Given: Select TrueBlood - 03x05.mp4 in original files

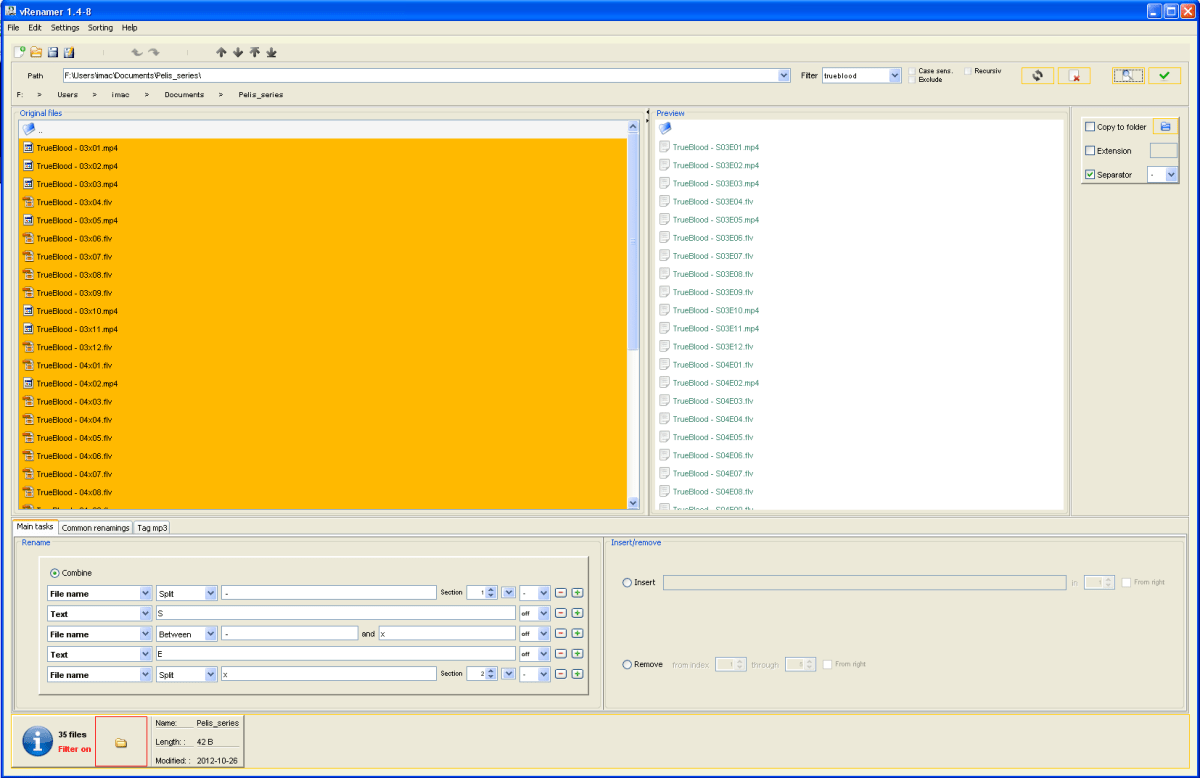Looking at the screenshot, I should click(77, 220).
